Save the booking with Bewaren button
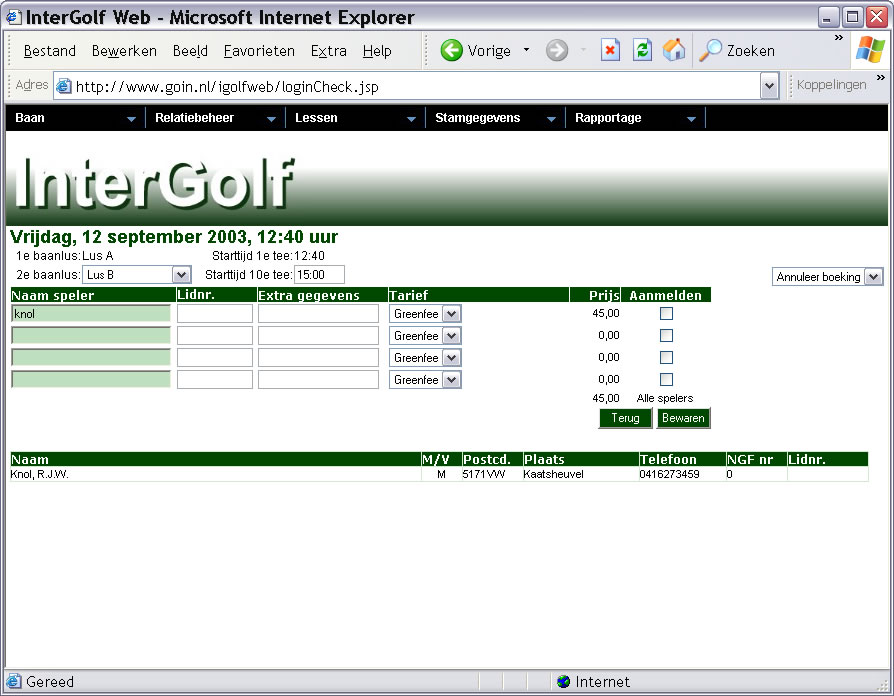The height and width of the screenshot is (696, 894). click(x=683, y=418)
